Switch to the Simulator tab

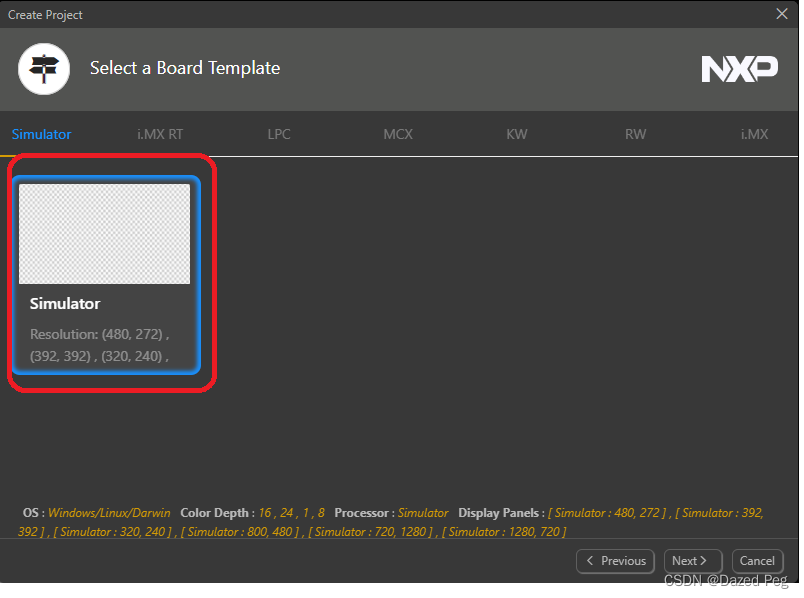point(41,134)
